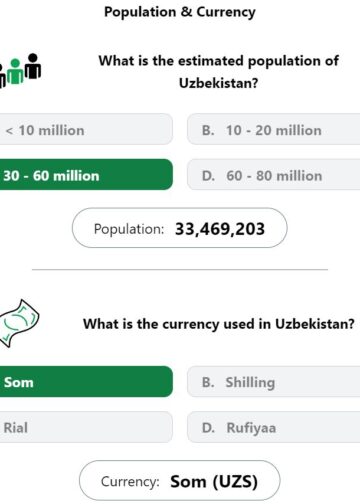
Task: Click the 'Som (UZS)' bold text
Action: tap(214, 482)
